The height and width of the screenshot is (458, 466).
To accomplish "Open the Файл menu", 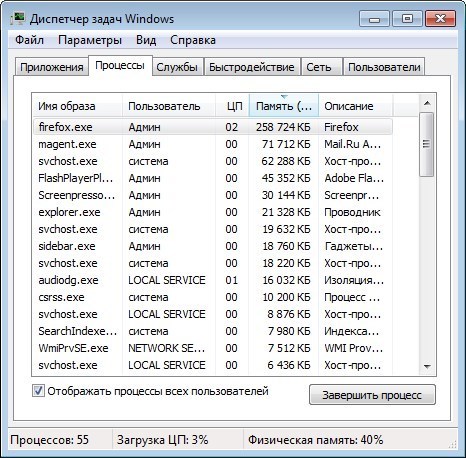I will (x=29, y=40).
